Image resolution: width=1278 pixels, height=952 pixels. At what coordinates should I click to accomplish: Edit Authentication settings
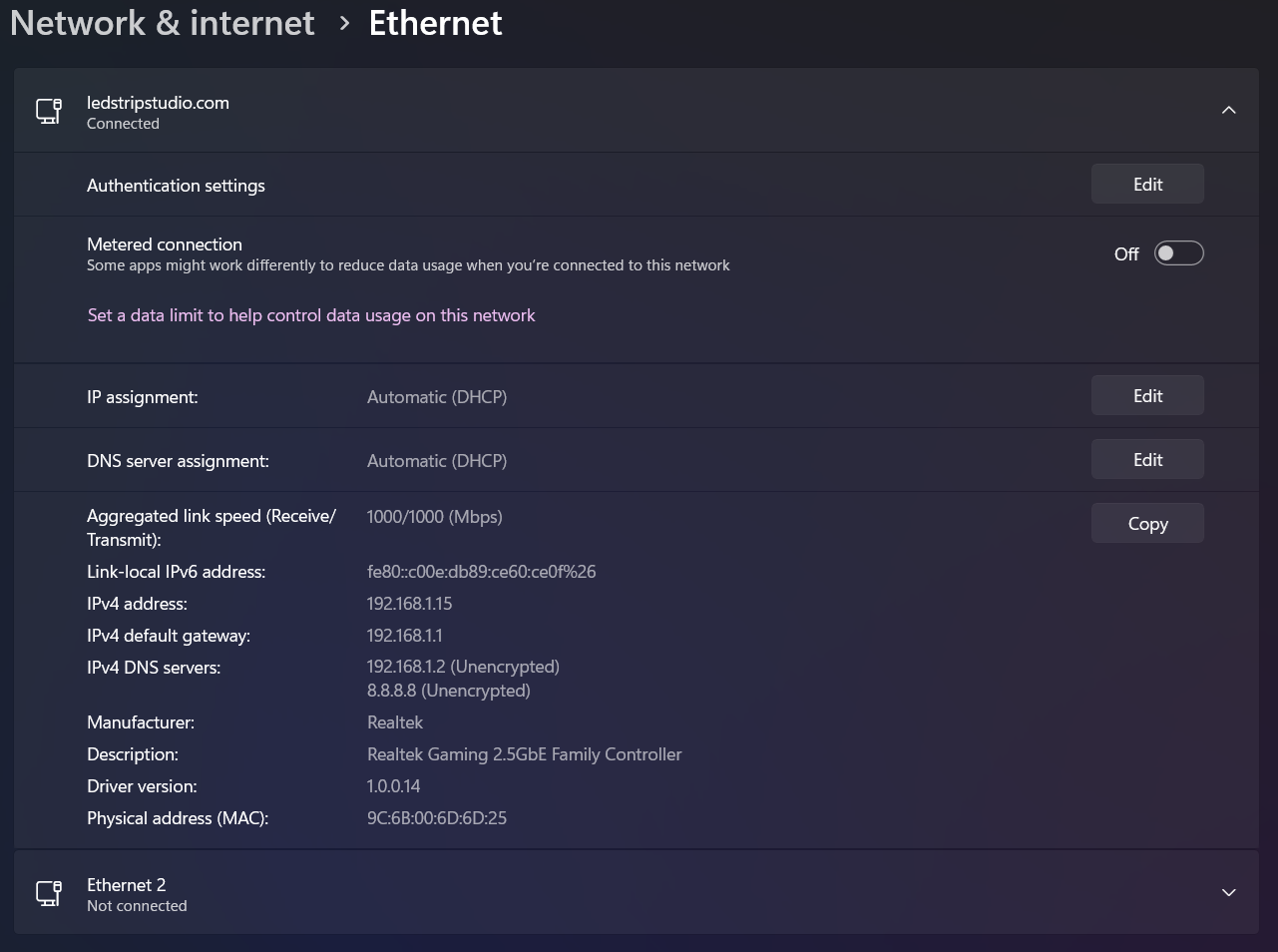[1147, 184]
